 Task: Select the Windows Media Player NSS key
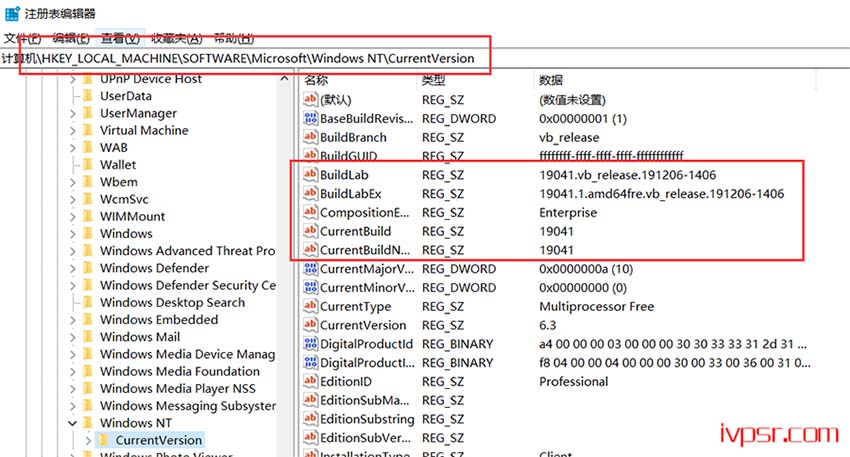click(178, 389)
